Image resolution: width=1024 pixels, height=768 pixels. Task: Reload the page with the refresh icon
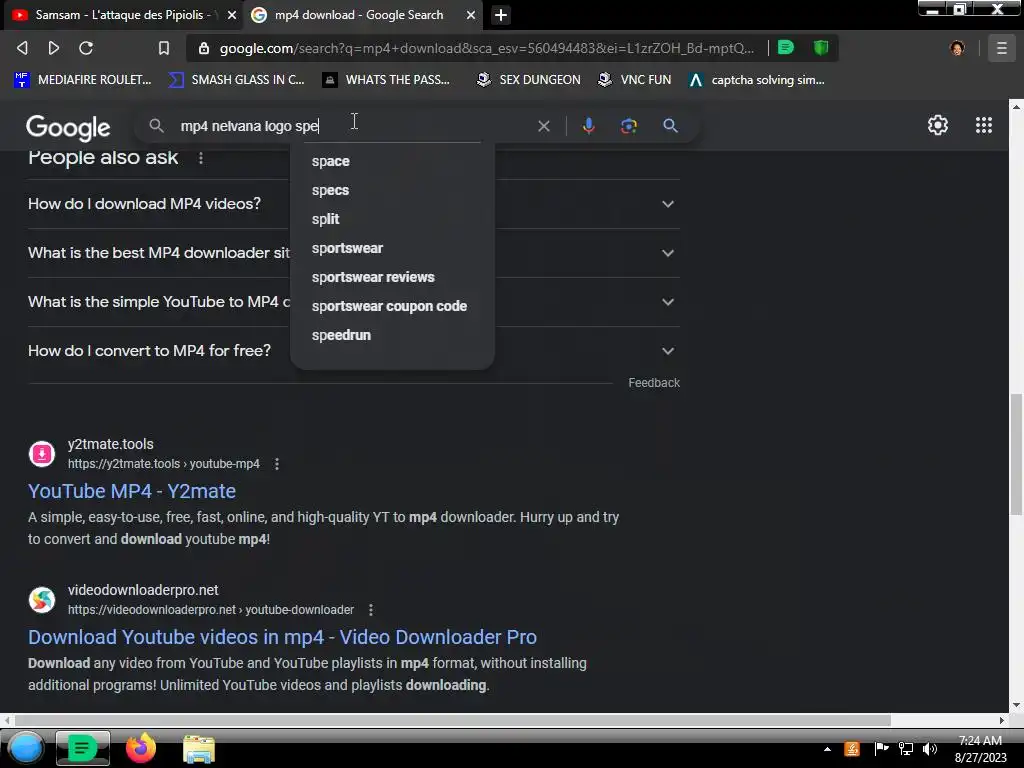[x=86, y=48]
